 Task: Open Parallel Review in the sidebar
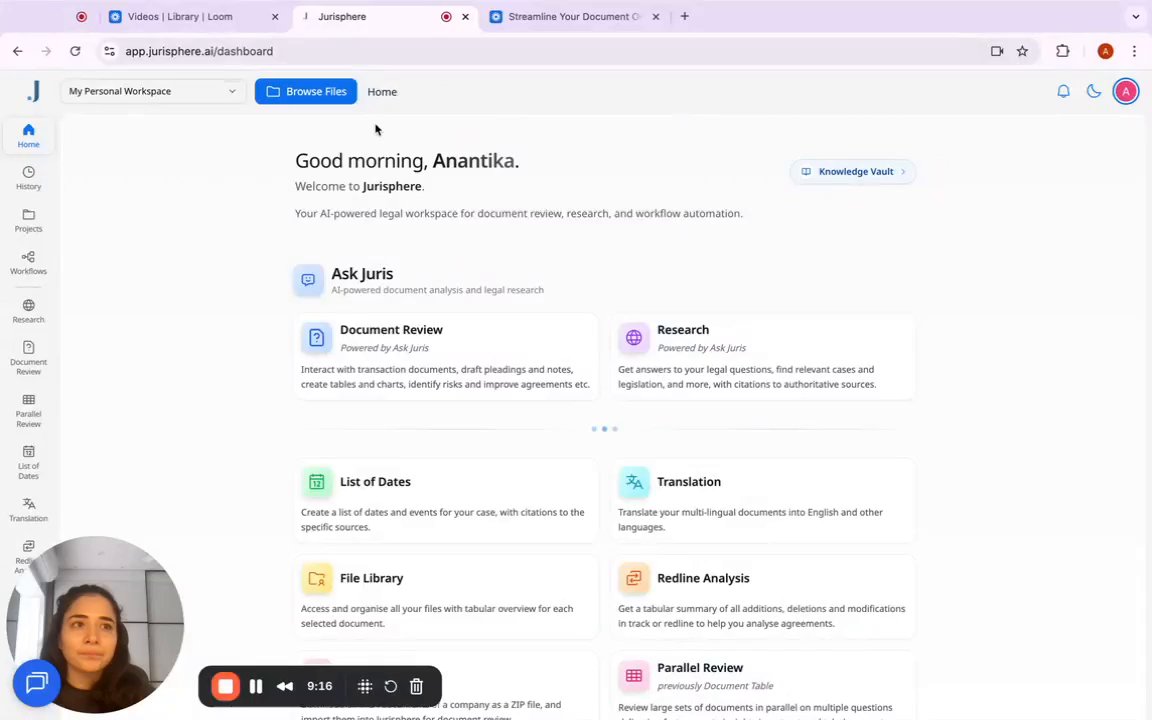(28, 410)
